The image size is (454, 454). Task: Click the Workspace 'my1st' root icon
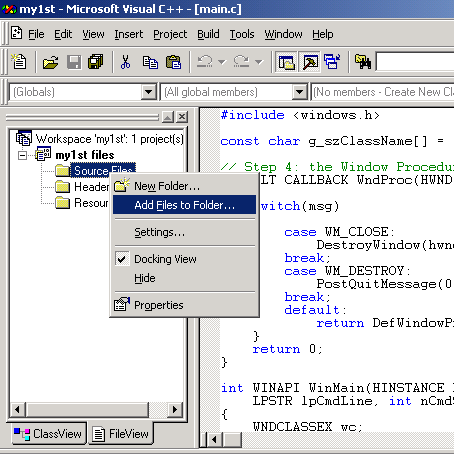[24, 138]
